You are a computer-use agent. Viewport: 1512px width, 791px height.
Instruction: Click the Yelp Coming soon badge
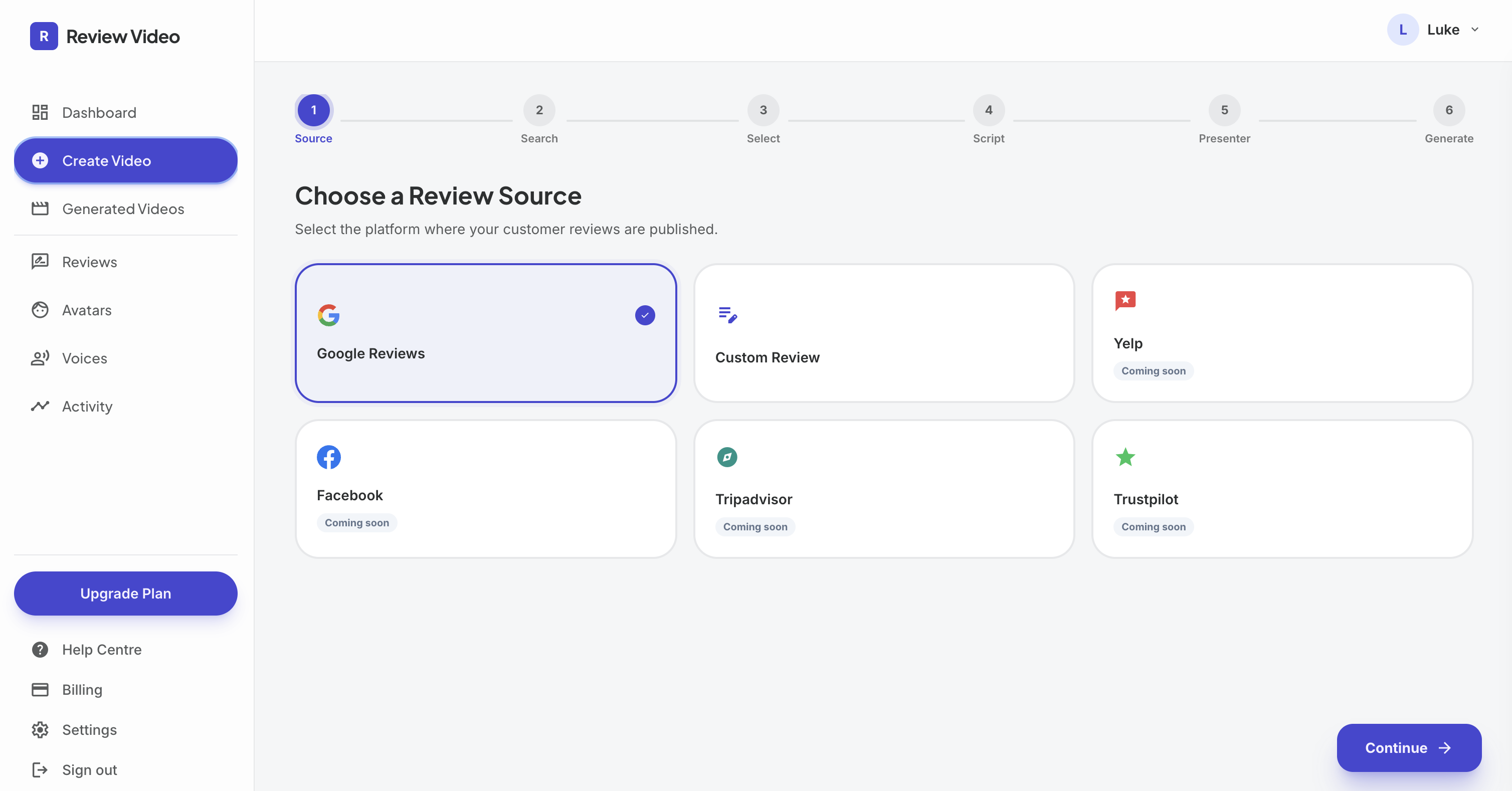(x=1154, y=371)
